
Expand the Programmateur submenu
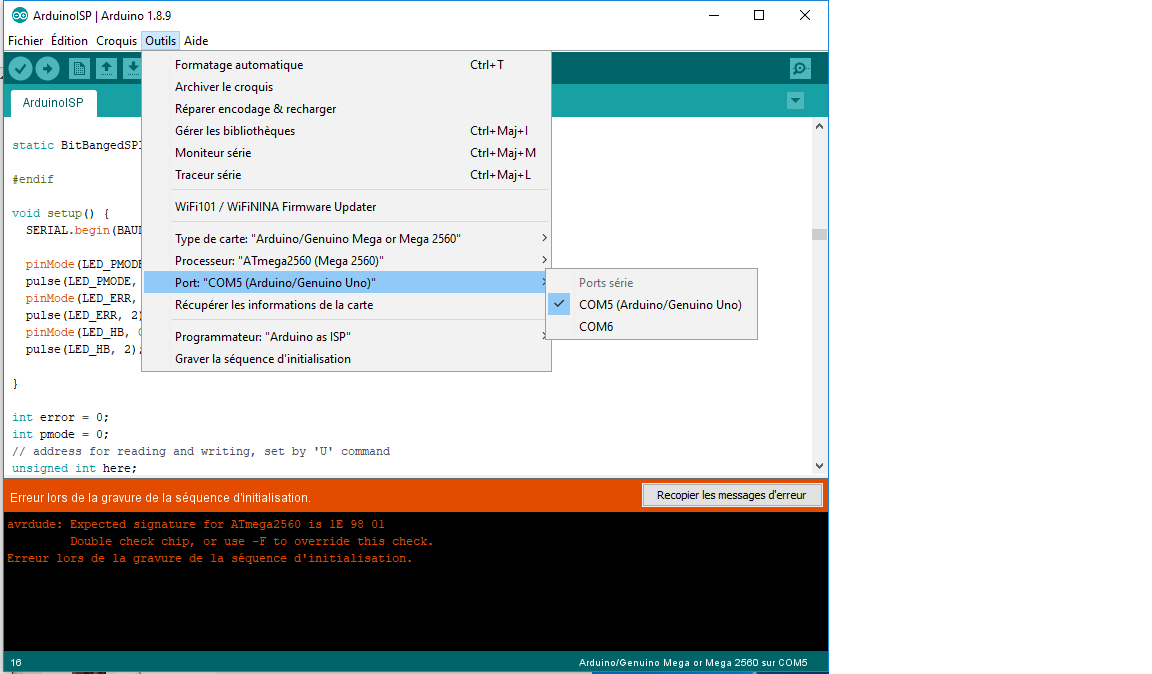coord(346,337)
